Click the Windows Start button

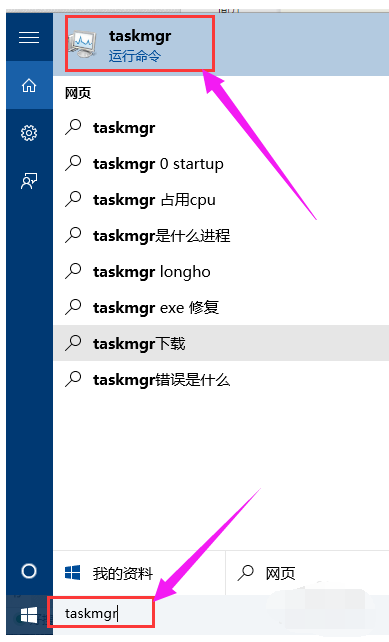29,615
